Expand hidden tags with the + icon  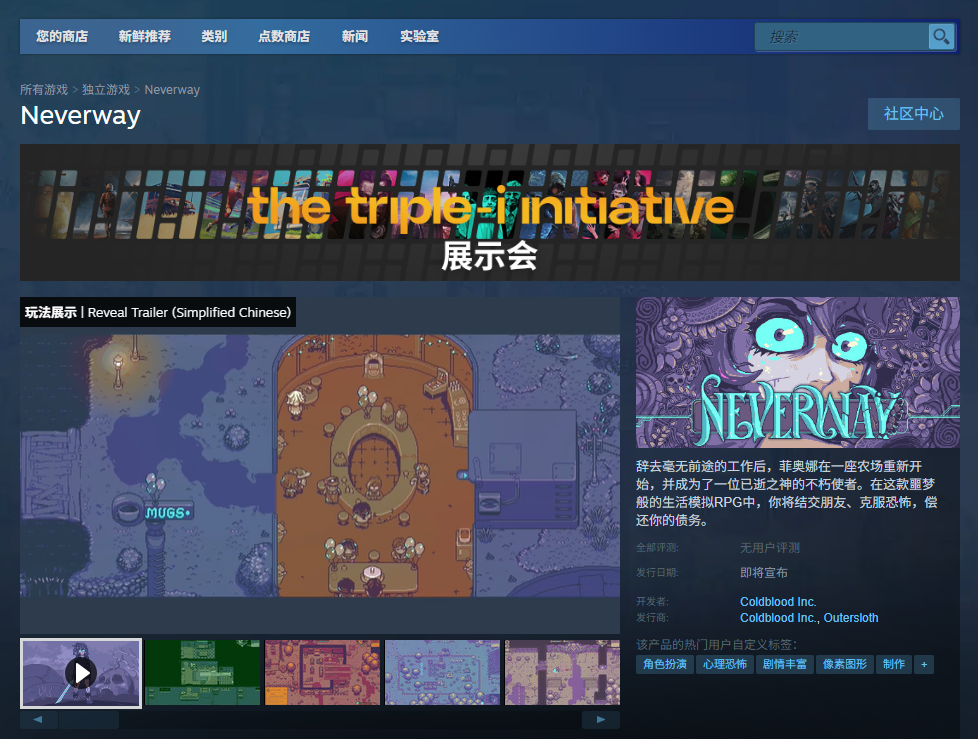(924, 664)
